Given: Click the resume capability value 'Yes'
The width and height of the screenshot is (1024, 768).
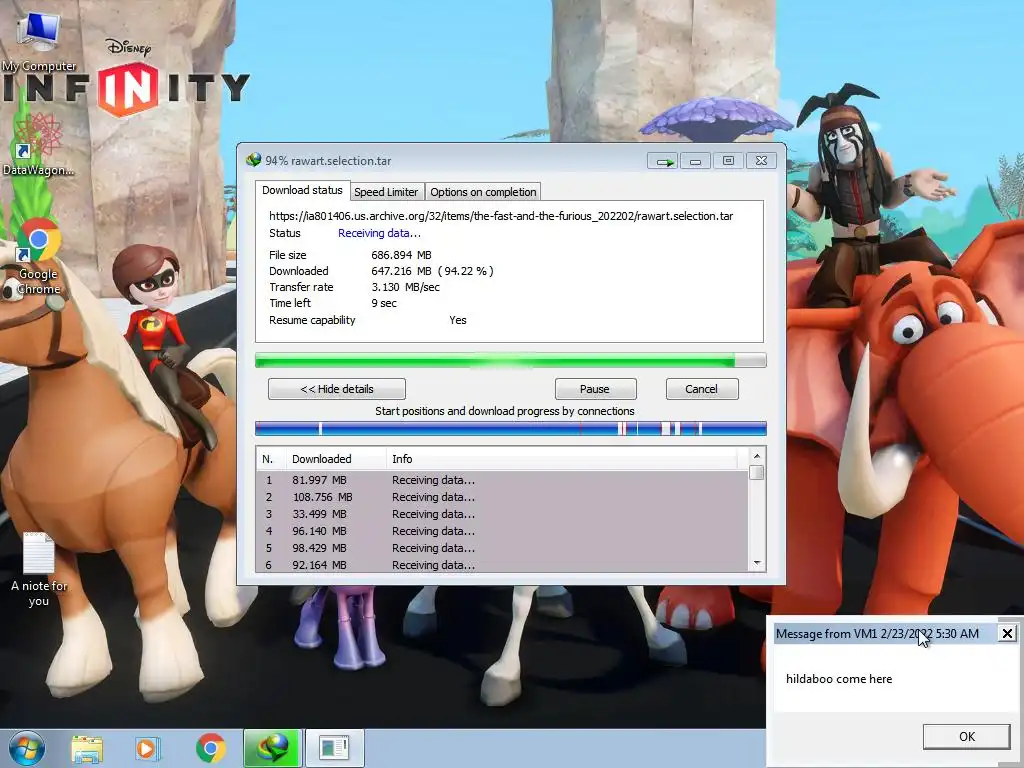Looking at the screenshot, I should point(458,320).
